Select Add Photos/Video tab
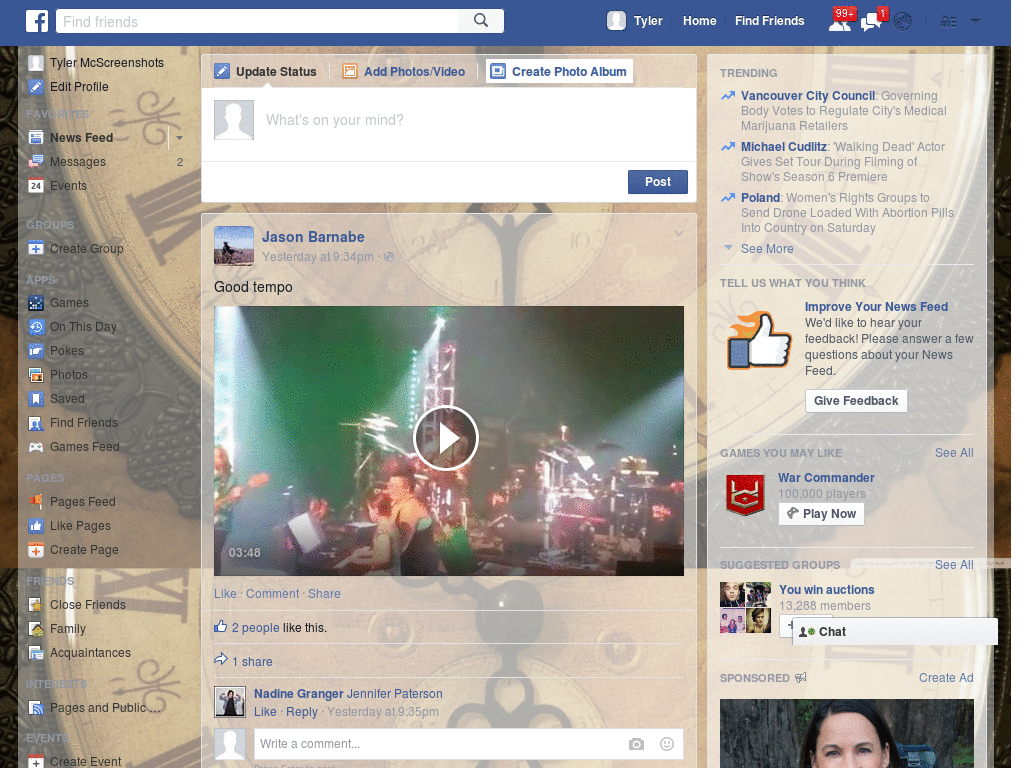The width and height of the screenshot is (1024, 768). click(404, 72)
